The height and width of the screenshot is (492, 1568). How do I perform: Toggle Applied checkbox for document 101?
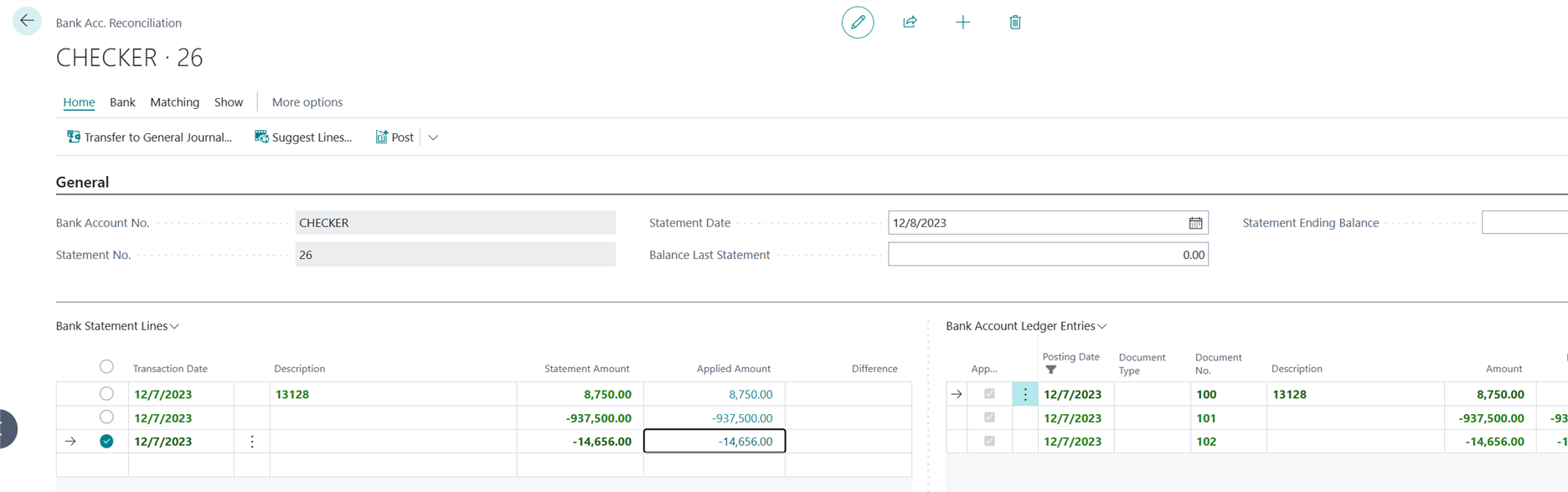[989, 417]
